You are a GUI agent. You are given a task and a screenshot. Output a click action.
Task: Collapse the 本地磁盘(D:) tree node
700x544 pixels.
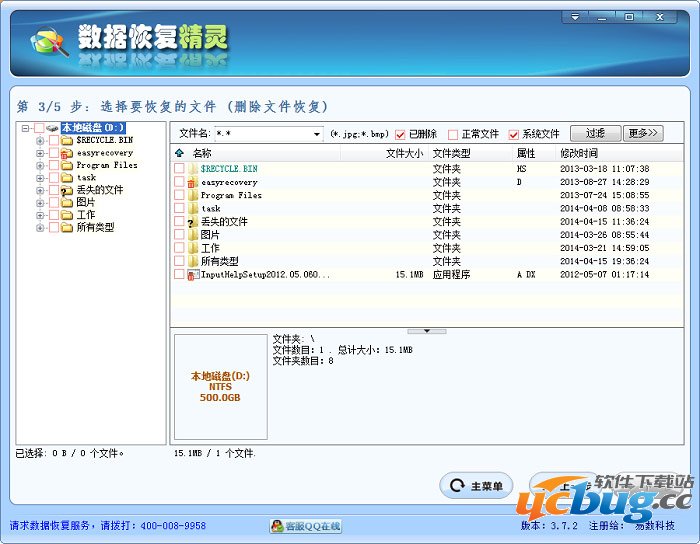25,128
